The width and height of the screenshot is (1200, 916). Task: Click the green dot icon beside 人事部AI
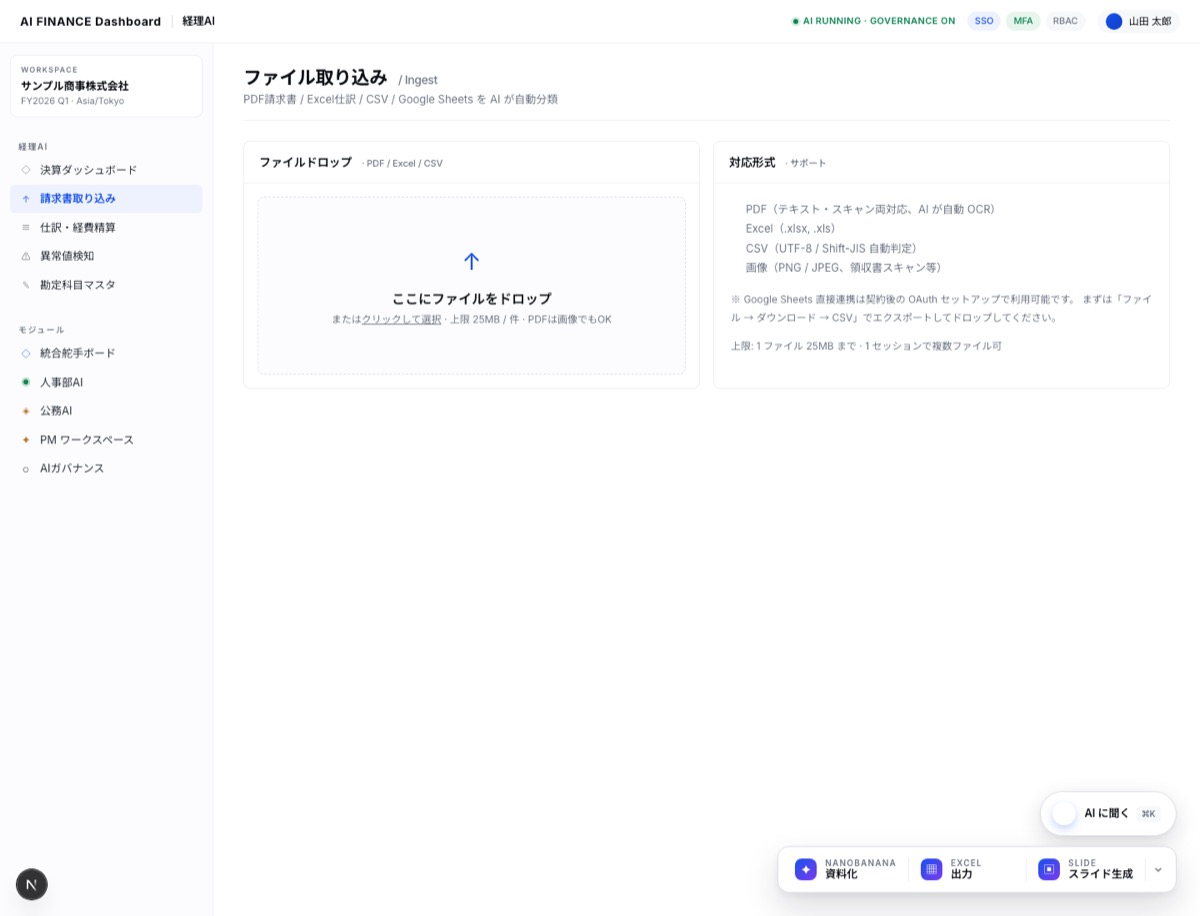pyautogui.click(x=26, y=382)
